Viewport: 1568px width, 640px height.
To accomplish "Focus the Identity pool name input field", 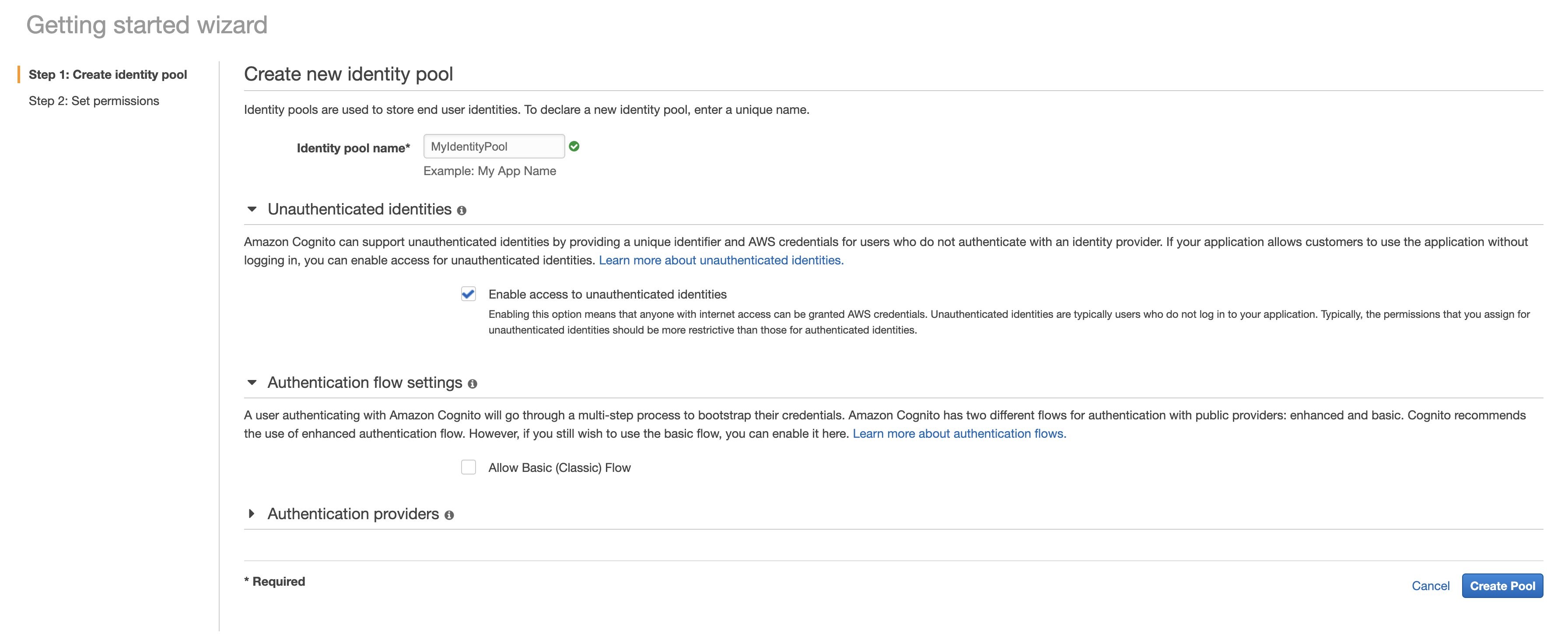I will 494,146.
